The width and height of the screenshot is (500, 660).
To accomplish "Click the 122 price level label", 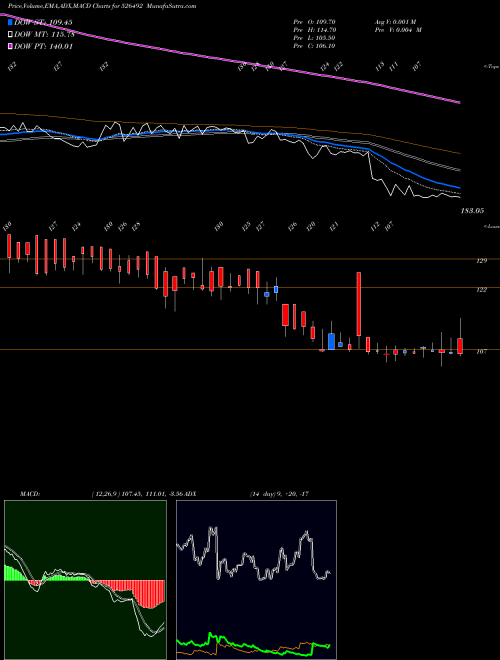I will pyautogui.click(x=482, y=290).
